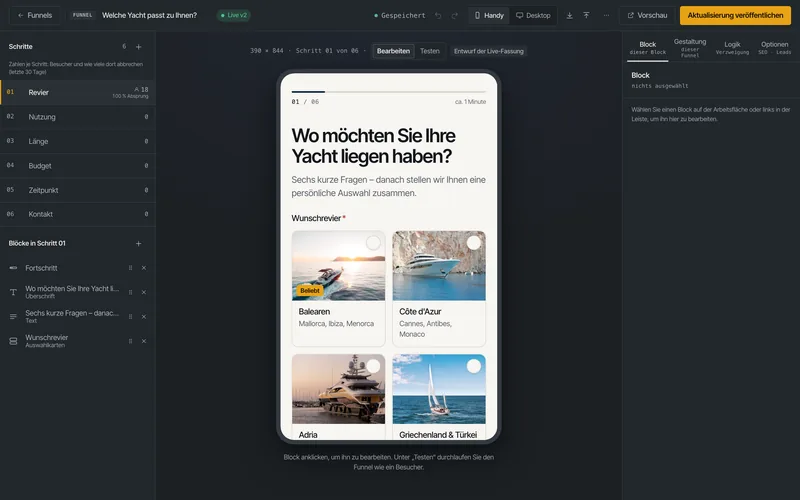Click the text lines block icon
Image resolution: width=800 pixels, height=500 pixels.
click(x=13, y=317)
